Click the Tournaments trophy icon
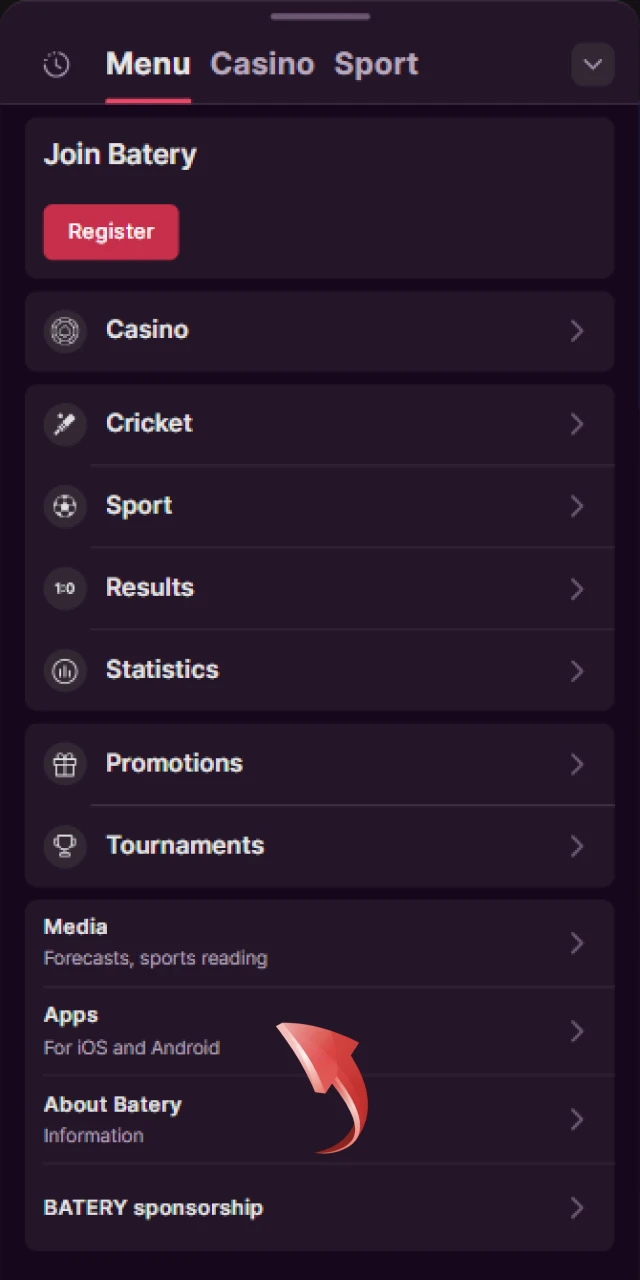The image size is (640, 1280). pyautogui.click(x=65, y=846)
